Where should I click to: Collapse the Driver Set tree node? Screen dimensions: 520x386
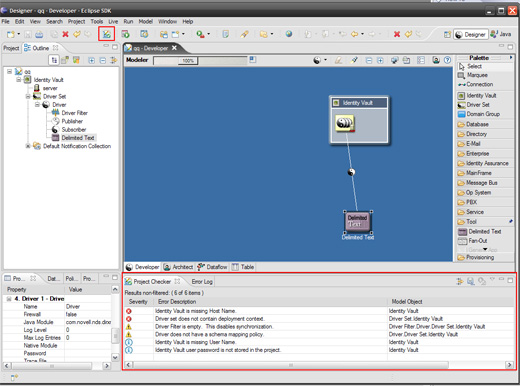[28, 96]
